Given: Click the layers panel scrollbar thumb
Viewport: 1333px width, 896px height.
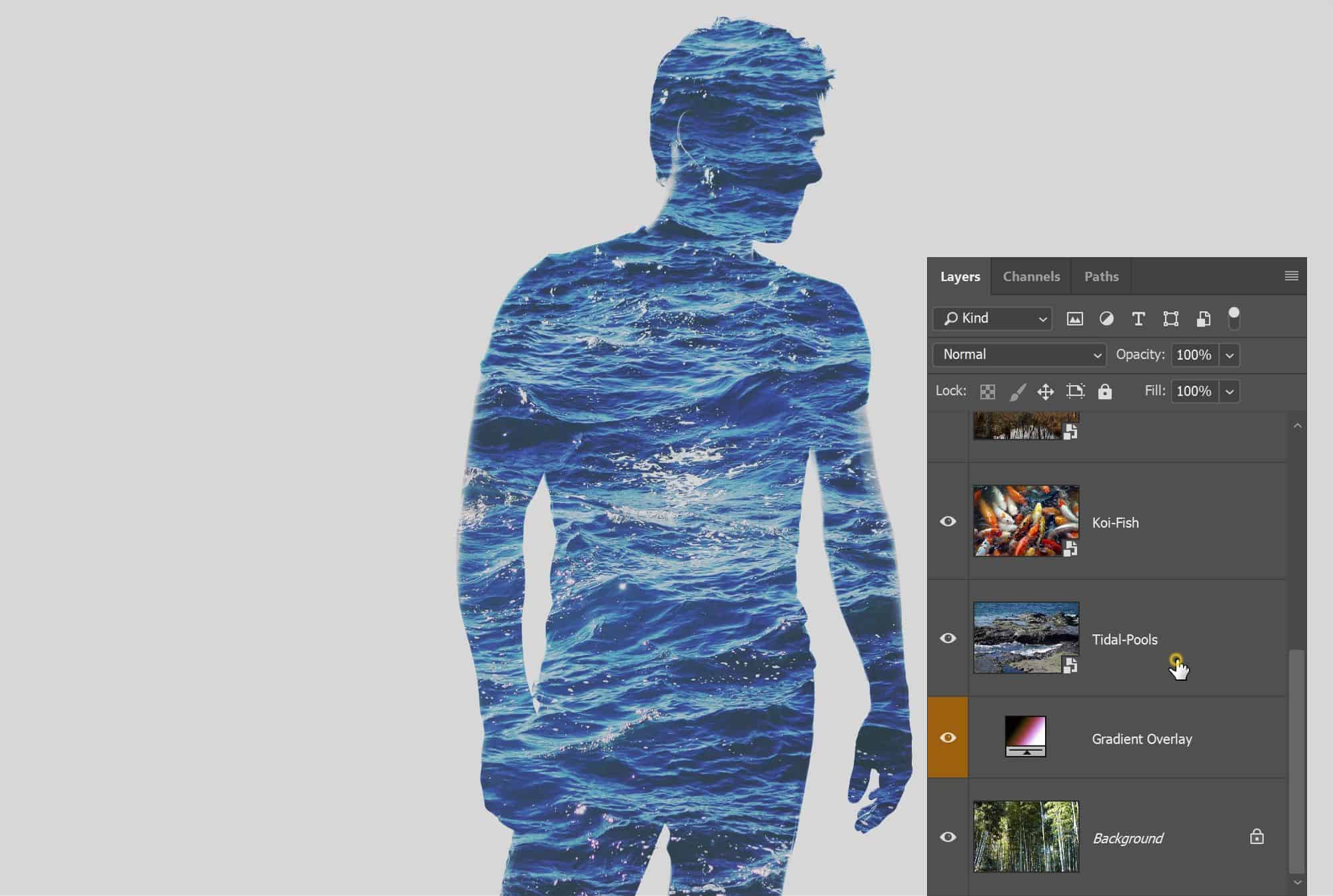Looking at the screenshot, I should point(1296,761).
